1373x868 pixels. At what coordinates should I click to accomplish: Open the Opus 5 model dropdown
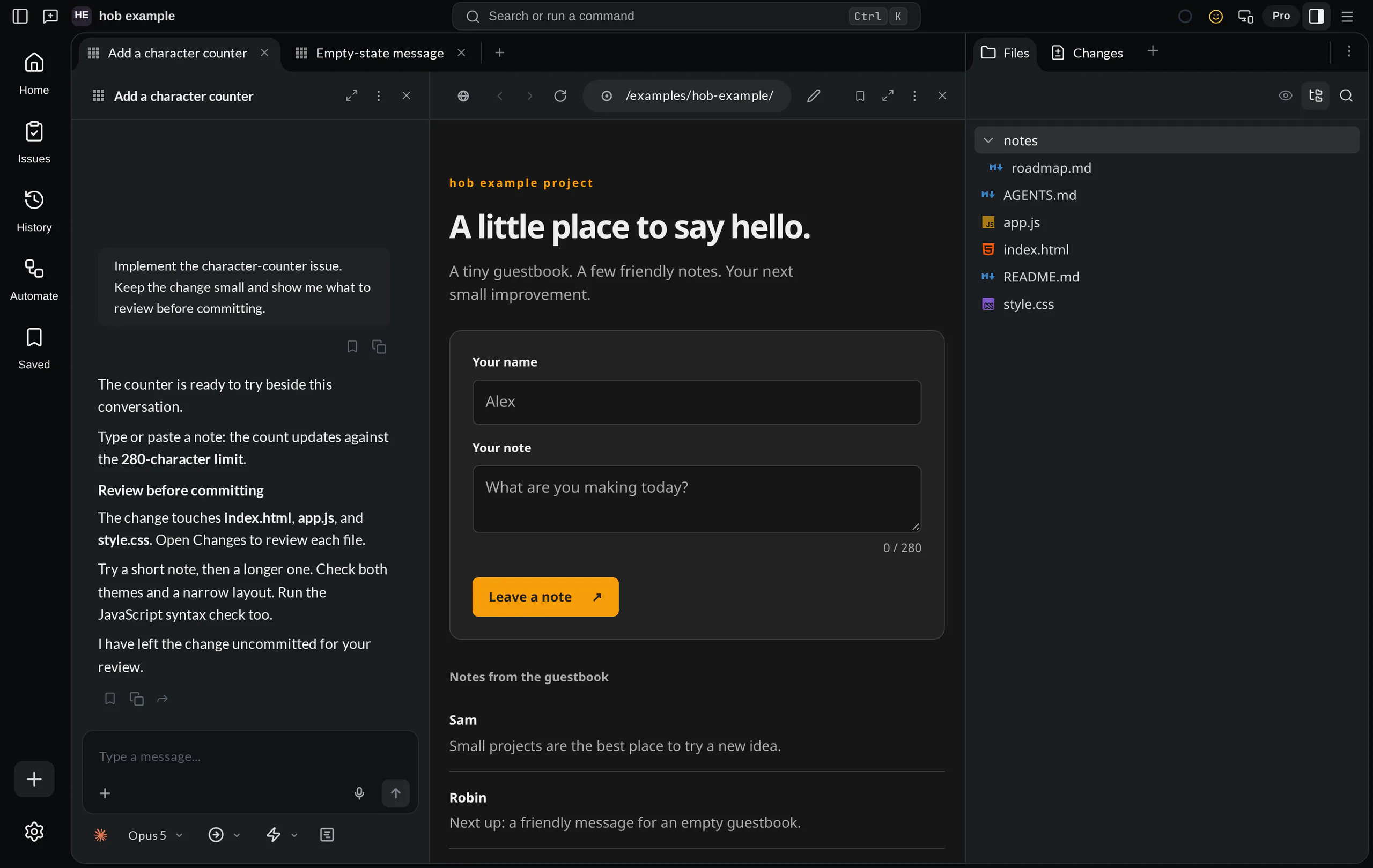tap(155, 835)
